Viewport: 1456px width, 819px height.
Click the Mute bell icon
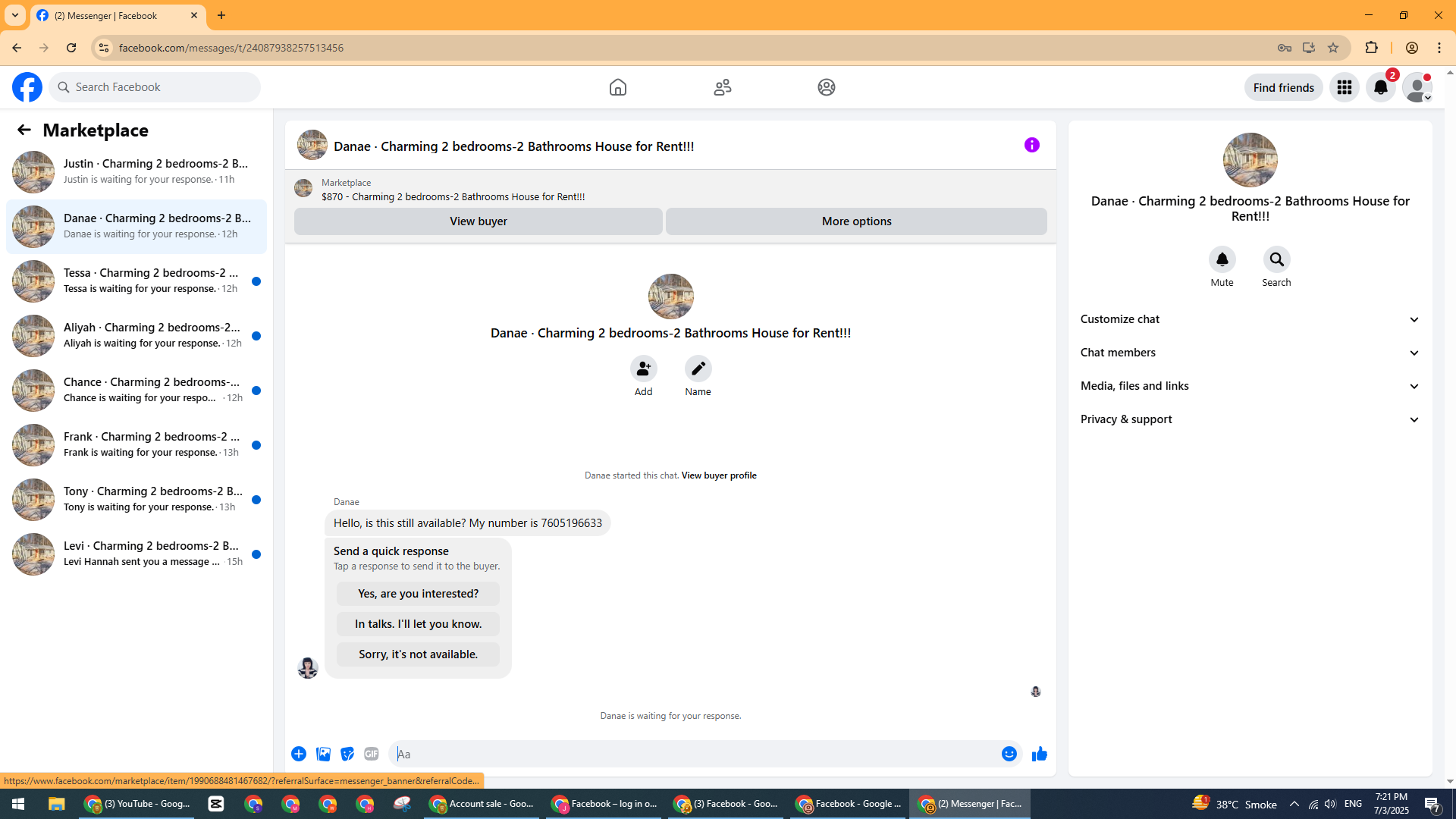tap(1222, 259)
